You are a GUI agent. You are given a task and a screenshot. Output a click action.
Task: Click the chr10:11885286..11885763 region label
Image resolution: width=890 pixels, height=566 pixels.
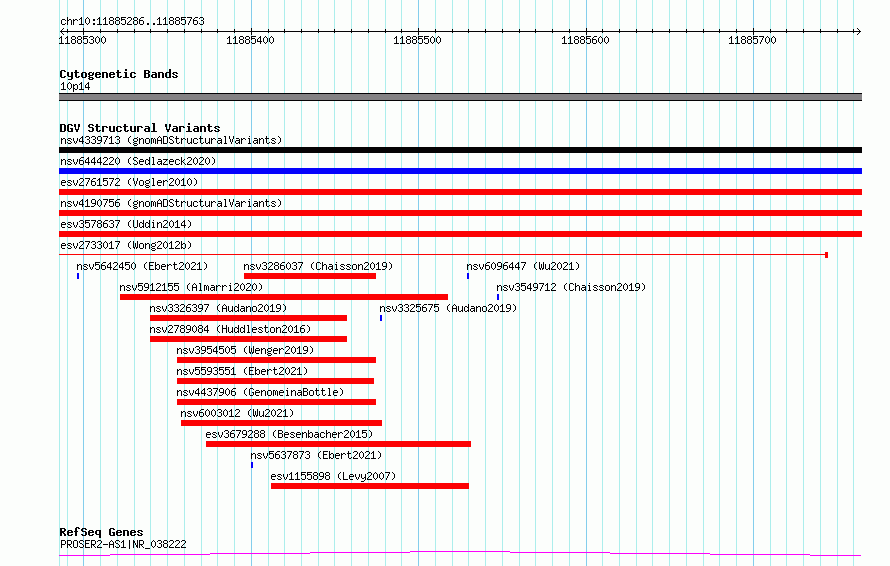pos(132,22)
